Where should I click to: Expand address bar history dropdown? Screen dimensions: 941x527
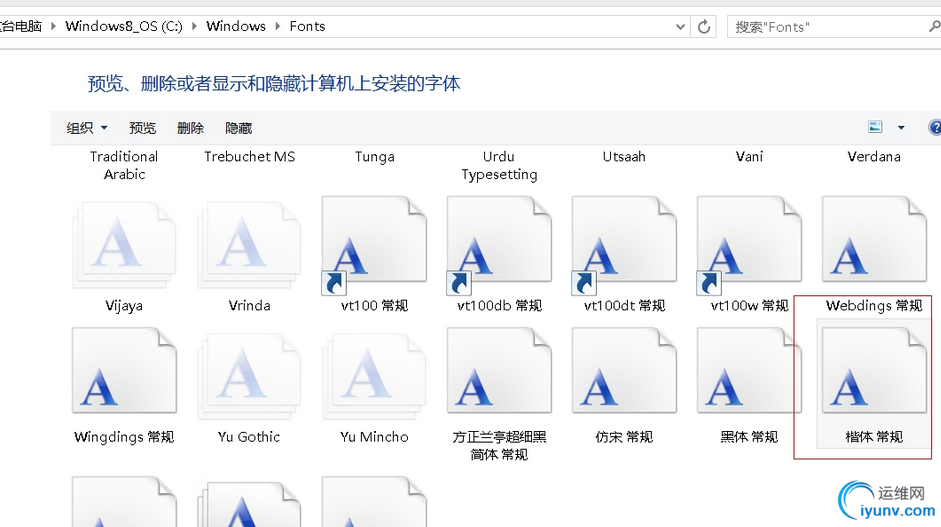[680, 26]
